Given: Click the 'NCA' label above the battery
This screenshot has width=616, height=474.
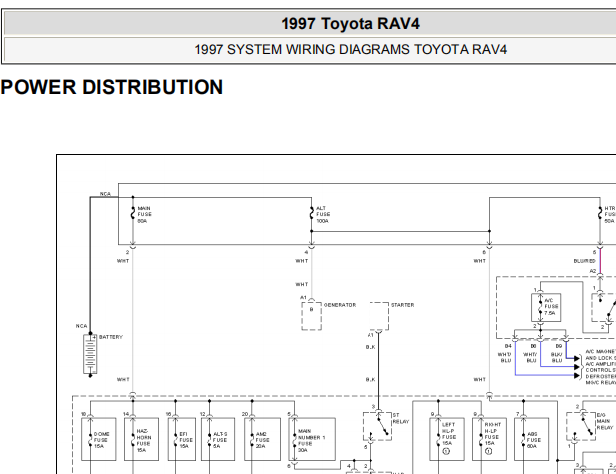Looking at the screenshot, I should click(81, 326).
